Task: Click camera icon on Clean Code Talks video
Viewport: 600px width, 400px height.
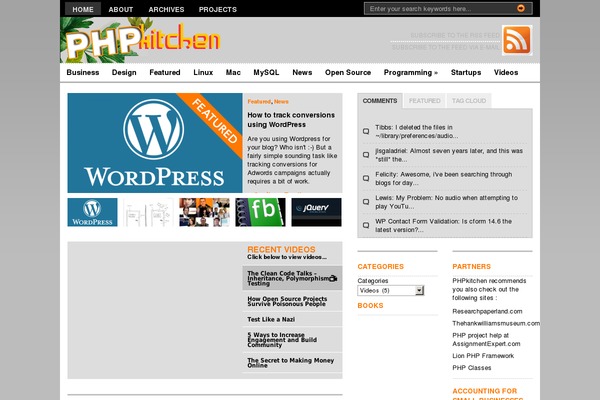Action: pyautogui.click(x=333, y=278)
